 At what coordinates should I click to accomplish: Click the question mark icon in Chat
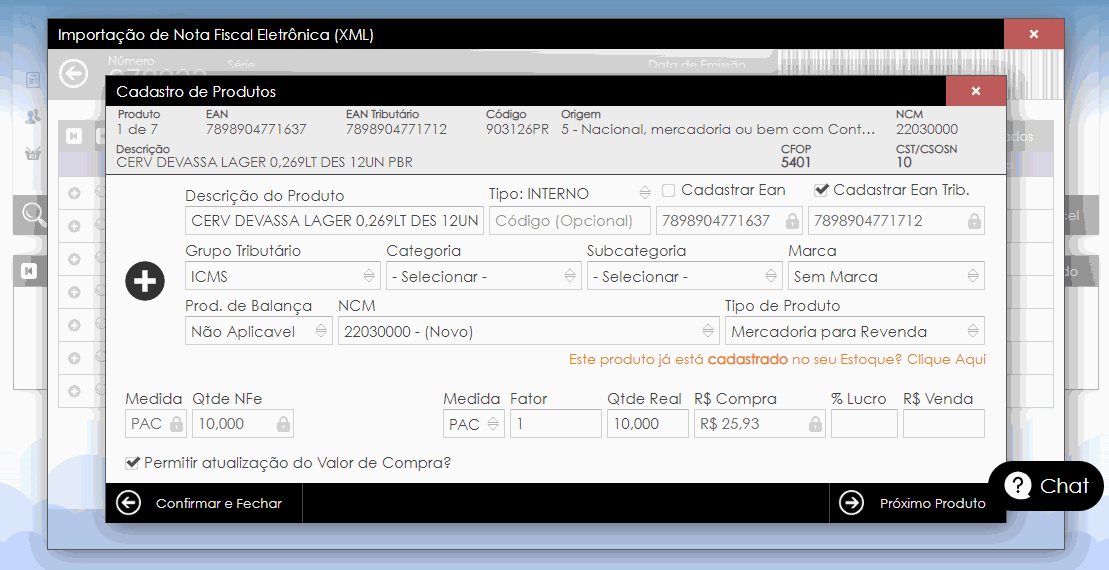(1017, 486)
